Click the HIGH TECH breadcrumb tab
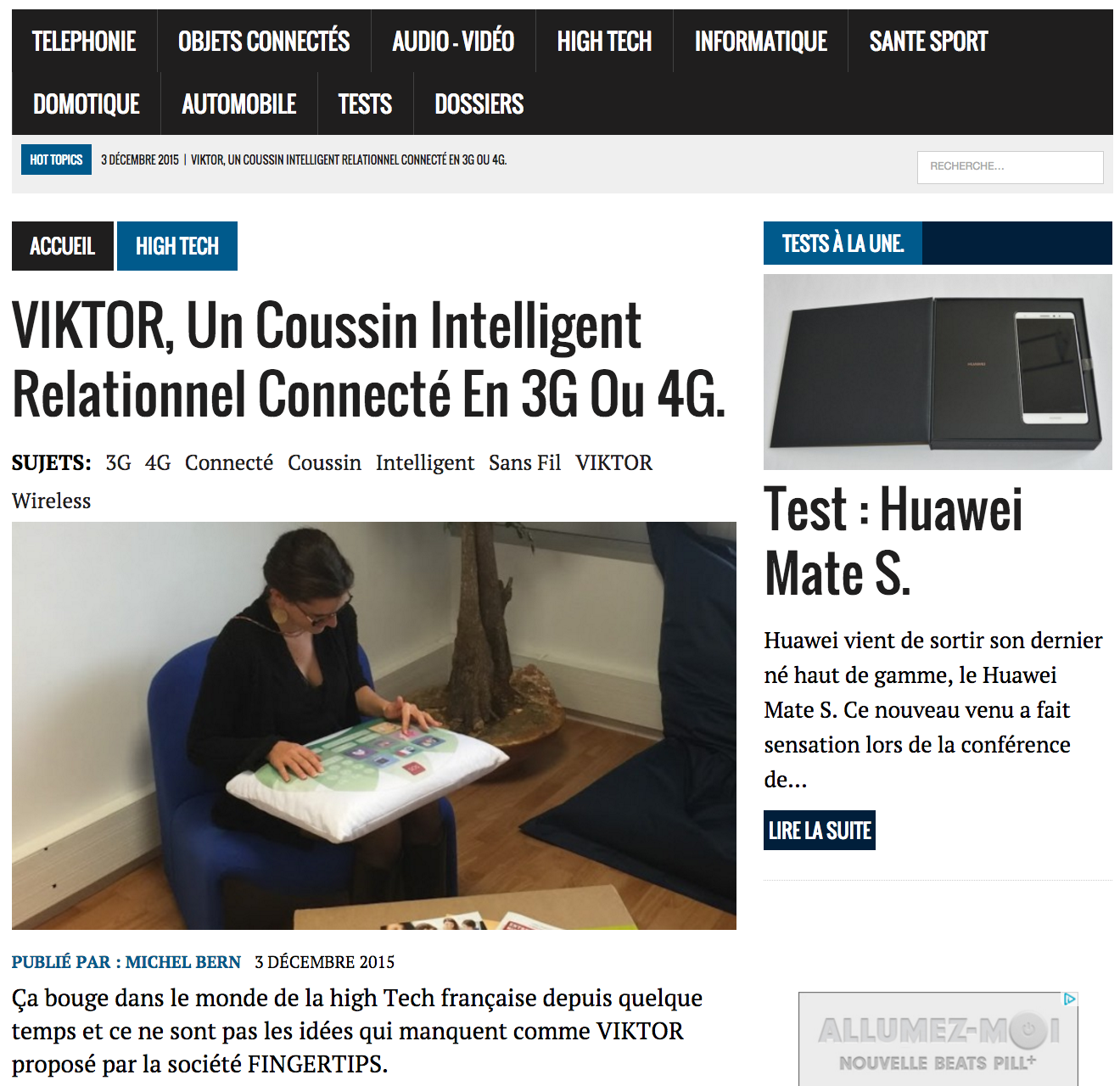The height and width of the screenshot is (1086, 1120). coord(177,246)
